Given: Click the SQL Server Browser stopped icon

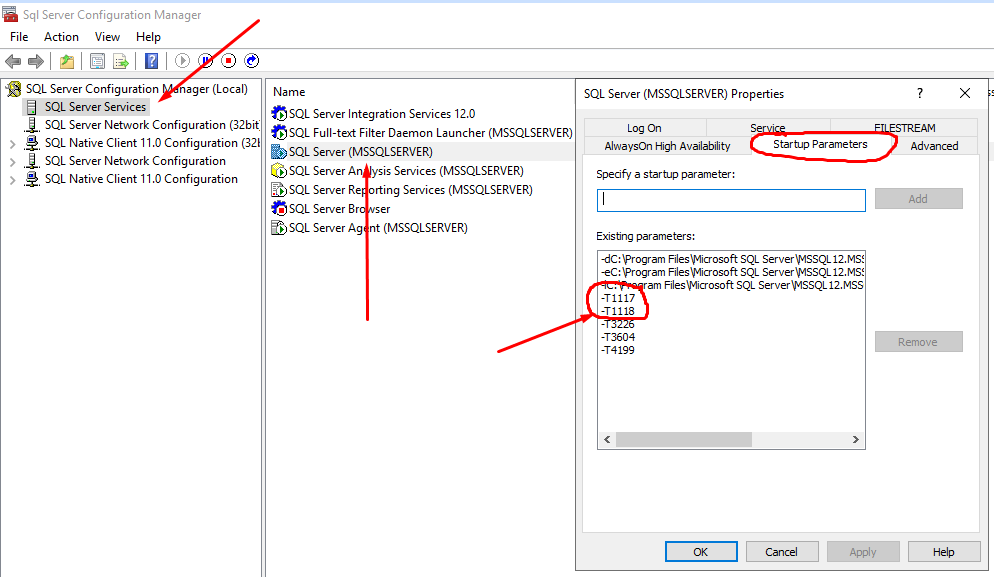Looking at the screenshot, I should point(279,209).
